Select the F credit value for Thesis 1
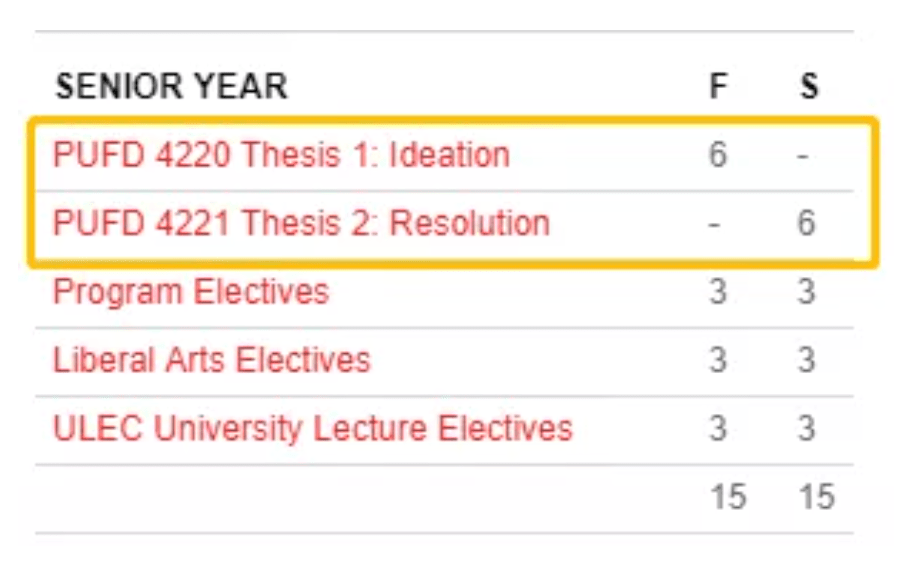Image resolution: width=908 pixels, height=564 pixels. (717, 155)
